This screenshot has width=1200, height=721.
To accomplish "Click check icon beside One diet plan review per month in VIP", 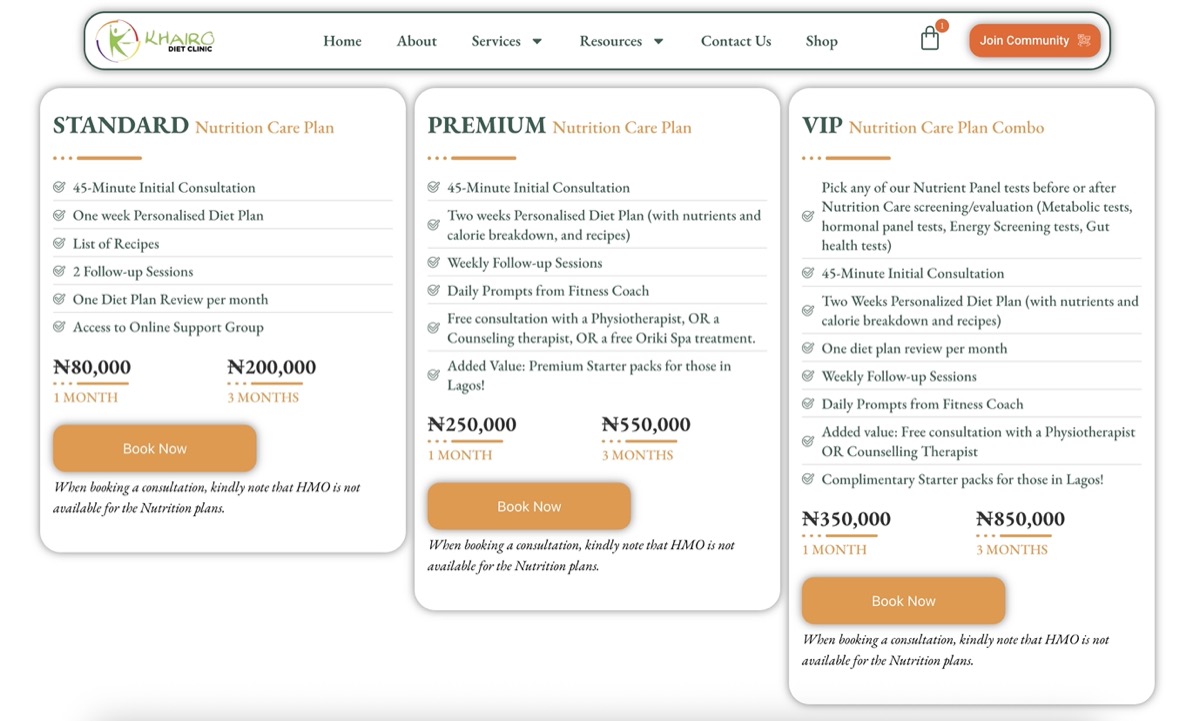I will 808,348.
